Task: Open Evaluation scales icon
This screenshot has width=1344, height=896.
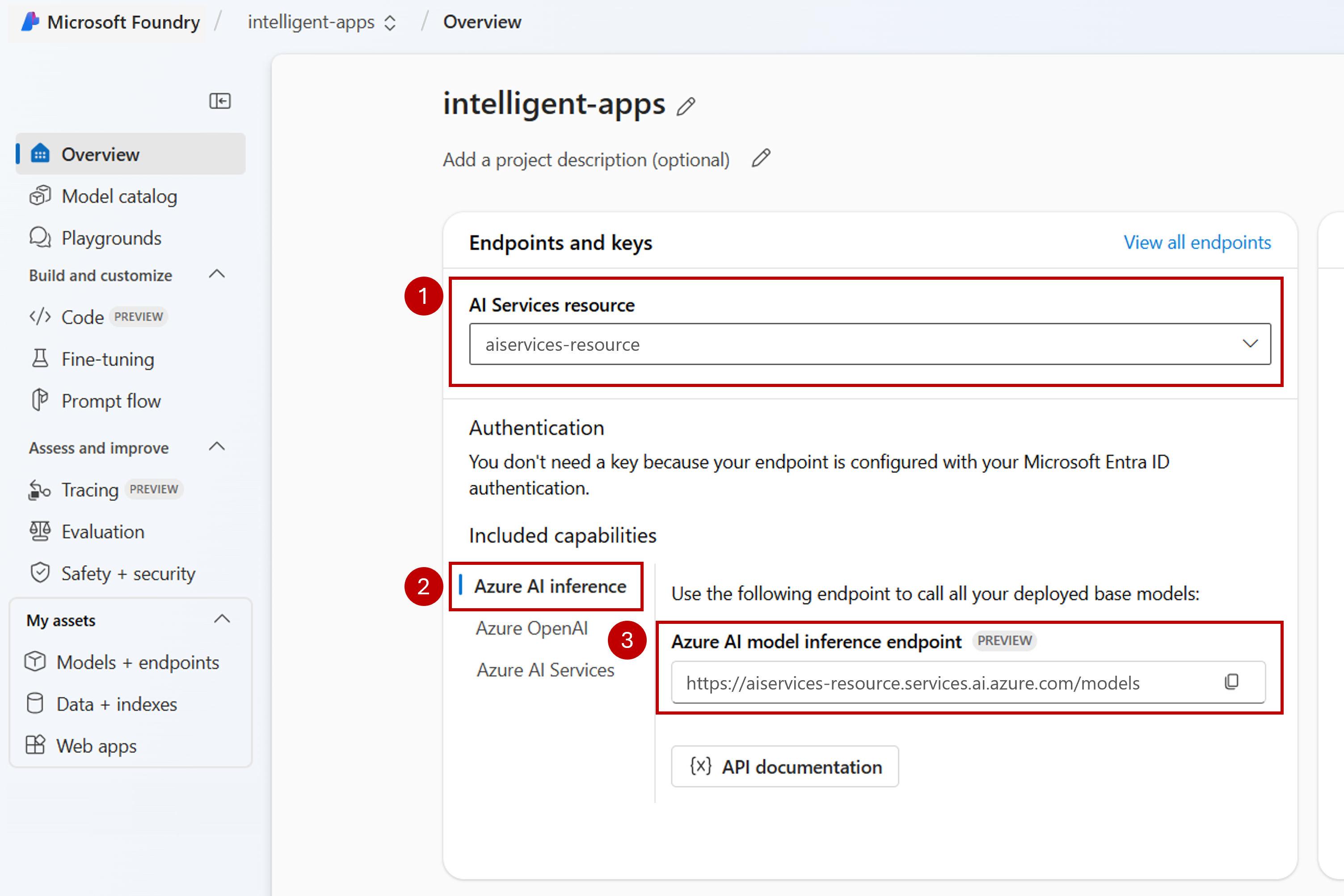Action: [x=40, y=531]
